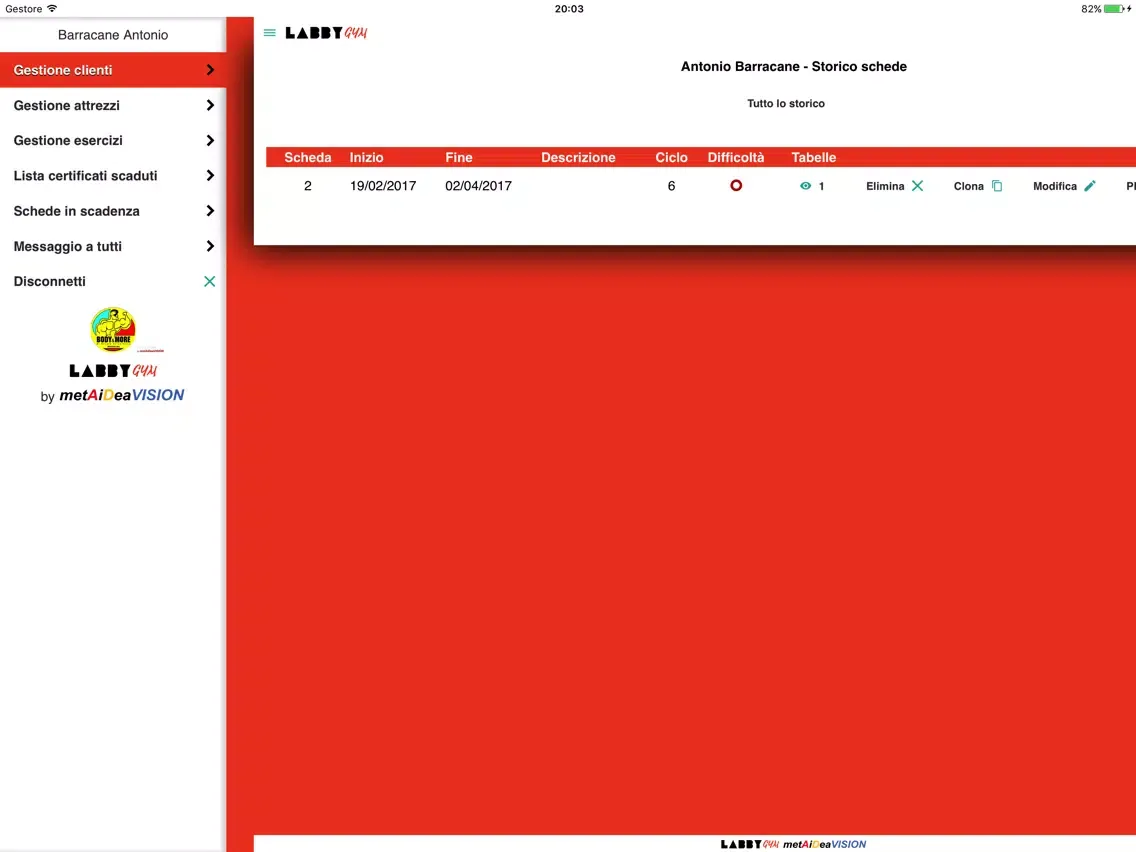This screenshot has height=852, width=1136.
Task: Expand the Gestione esercizi chevron
Action: (210, 140)
